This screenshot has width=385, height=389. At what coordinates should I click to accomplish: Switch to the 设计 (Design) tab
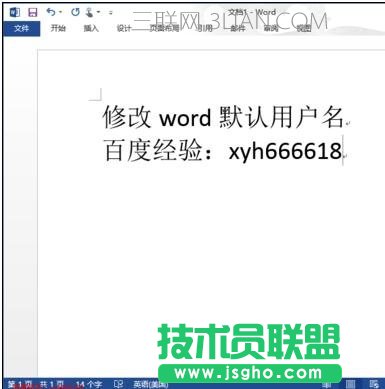point(124,28)
